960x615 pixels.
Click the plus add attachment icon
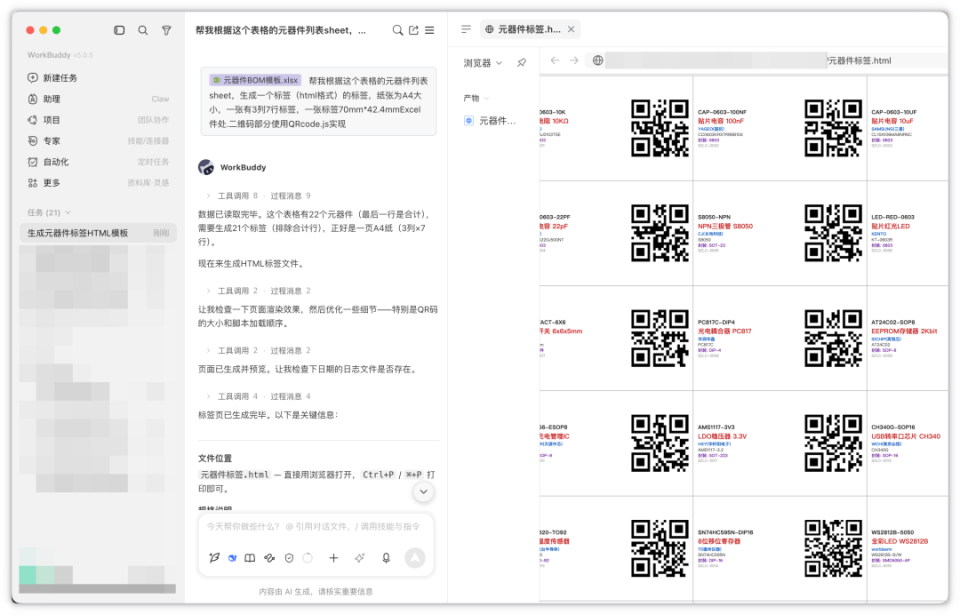pos(334,557)
